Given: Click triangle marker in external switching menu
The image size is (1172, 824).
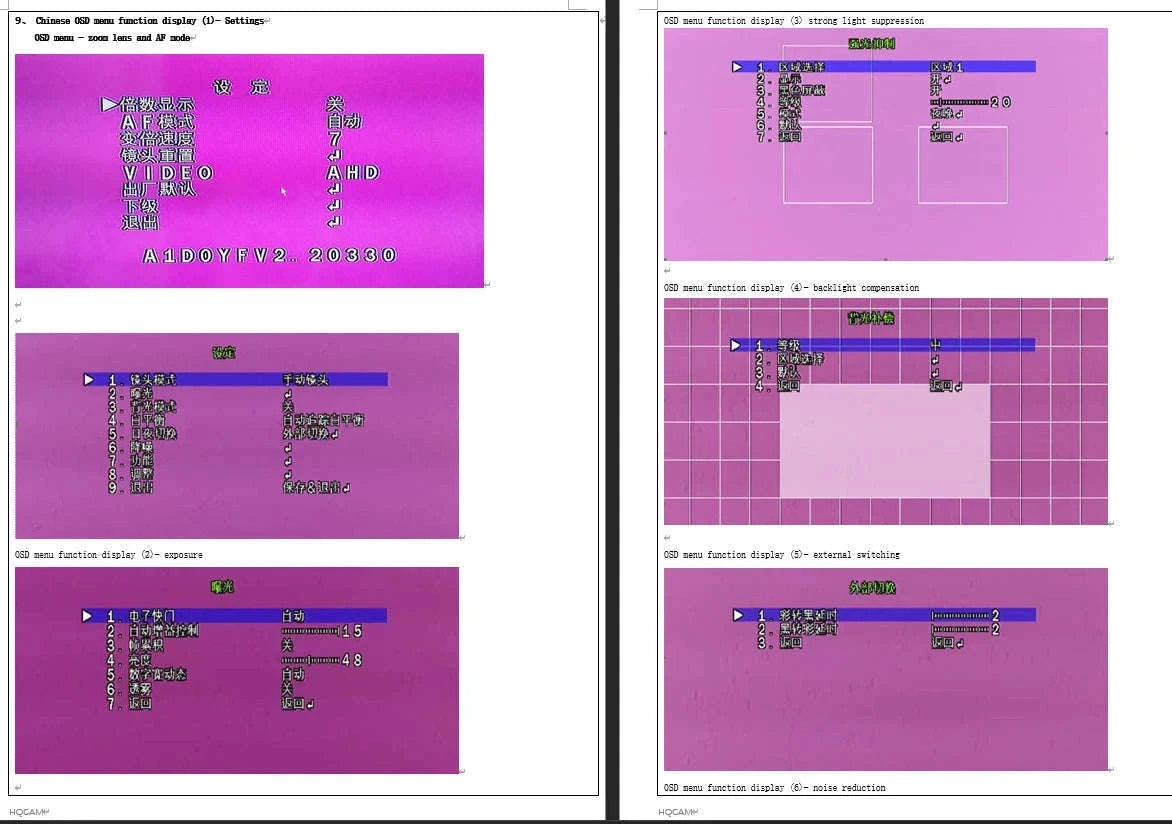Looking at the screenshot, I should [x=738, y=615].
